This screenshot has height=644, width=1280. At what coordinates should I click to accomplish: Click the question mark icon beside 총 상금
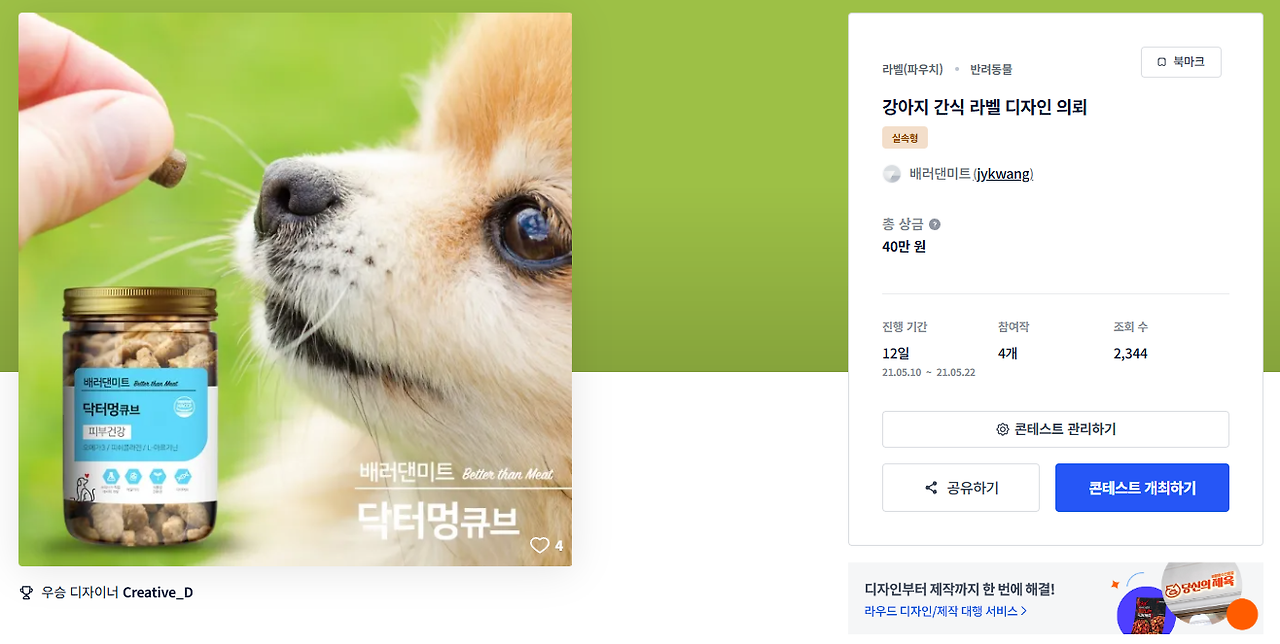(935, 225)
